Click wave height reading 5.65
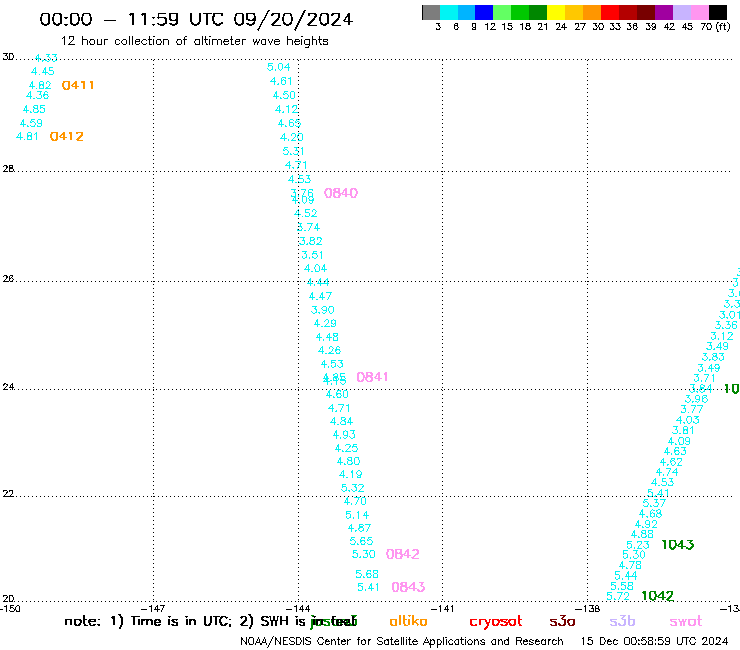This screenshot has width=740, height=650. click(361, 541)
